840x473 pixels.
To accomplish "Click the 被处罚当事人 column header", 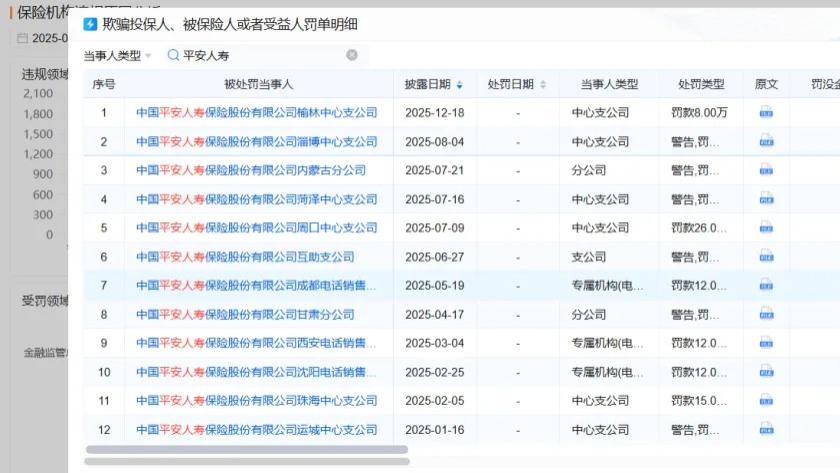I will point(258,84).
